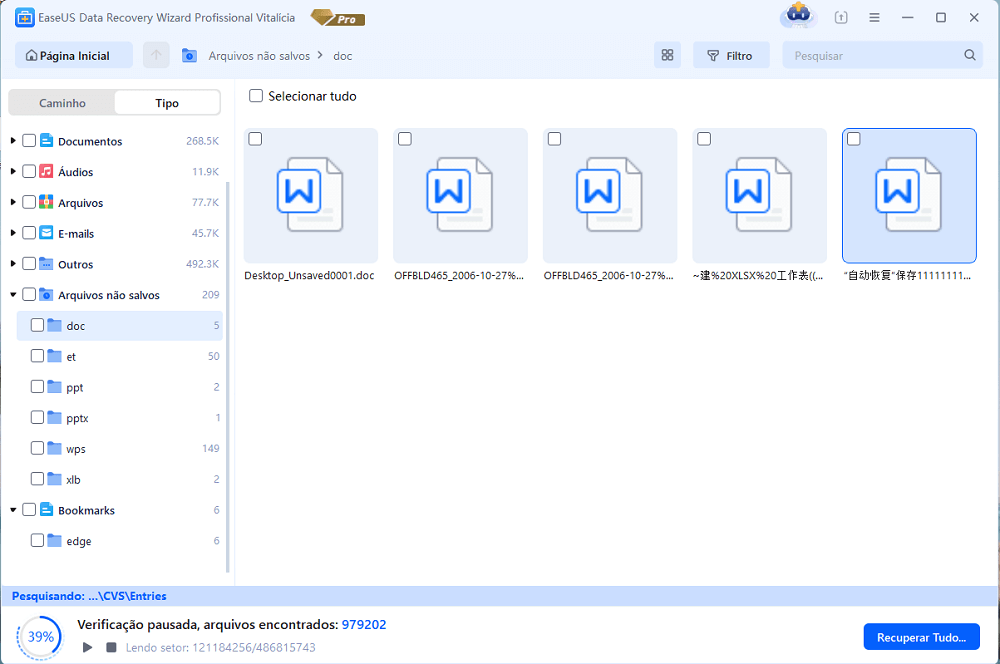Click the xlb folder icon
The height and width of the screenshot is (664, 1000).
pos(55,478)
